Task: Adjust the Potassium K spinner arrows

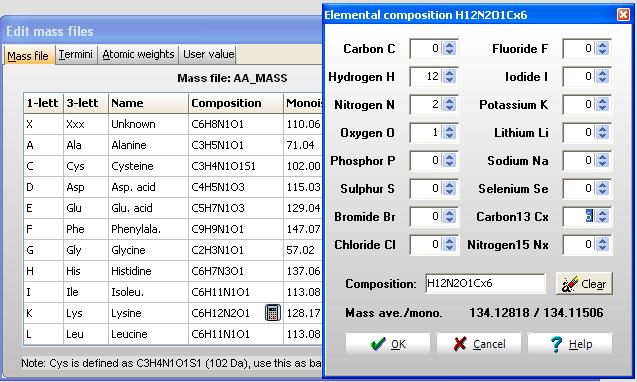Action: pos(602,105)
